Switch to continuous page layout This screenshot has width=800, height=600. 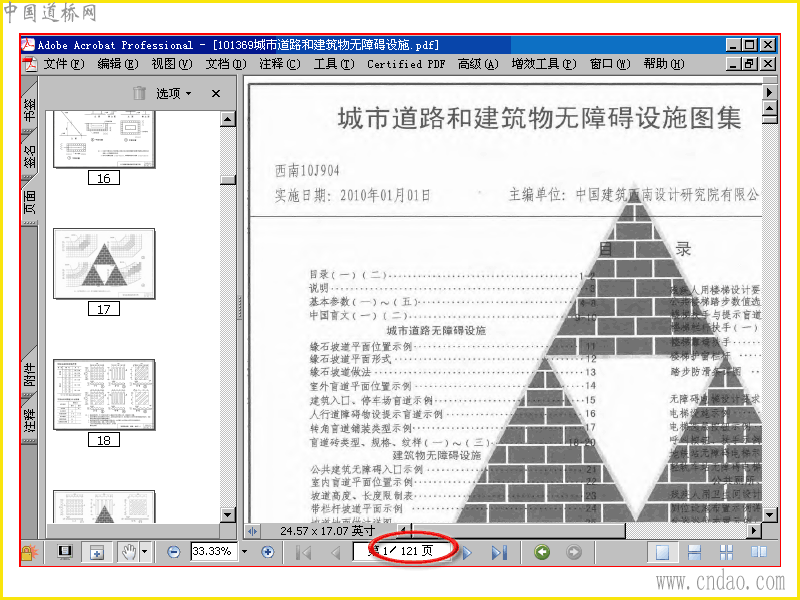[x=694, y=552]
